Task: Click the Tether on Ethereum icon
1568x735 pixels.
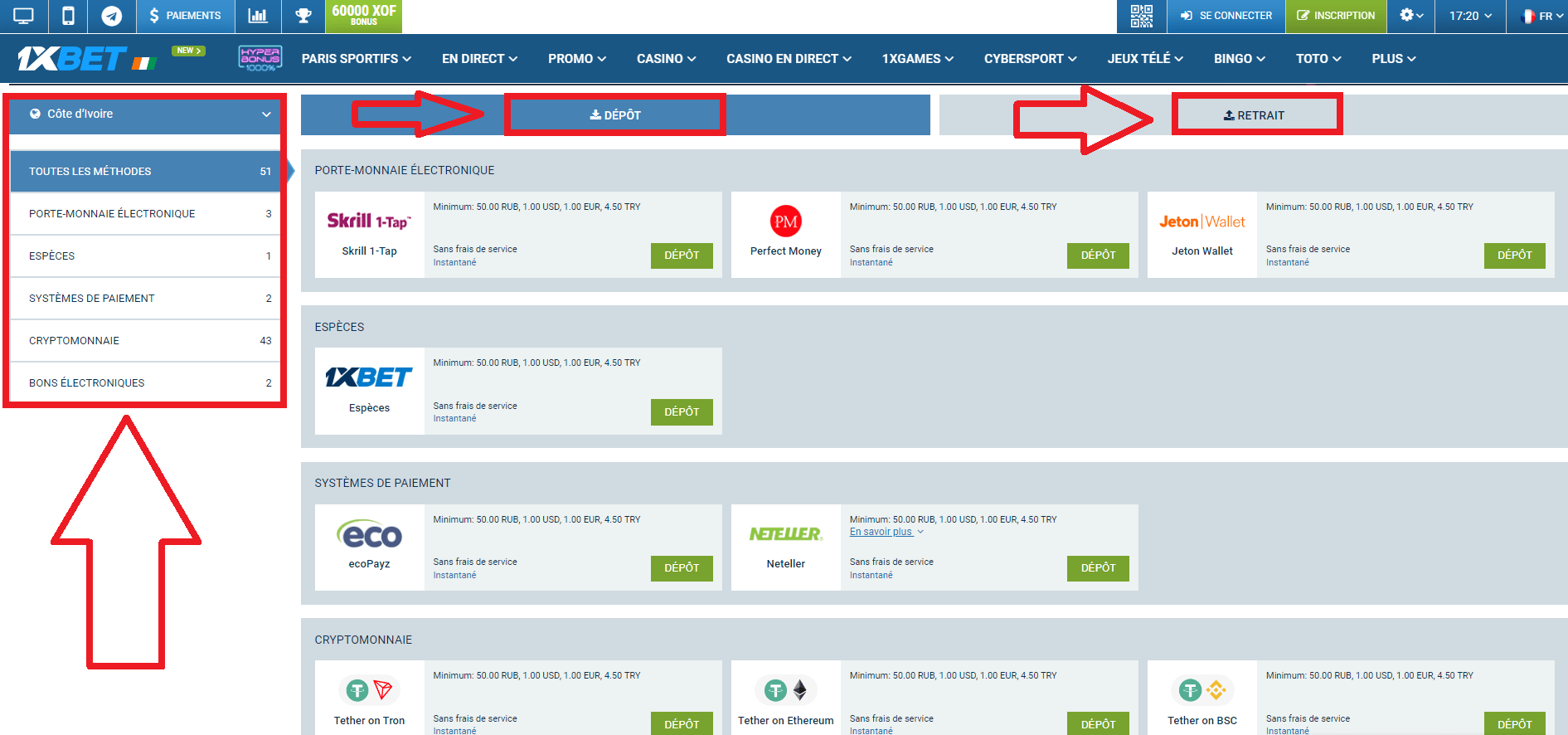Action: (786, 690)
